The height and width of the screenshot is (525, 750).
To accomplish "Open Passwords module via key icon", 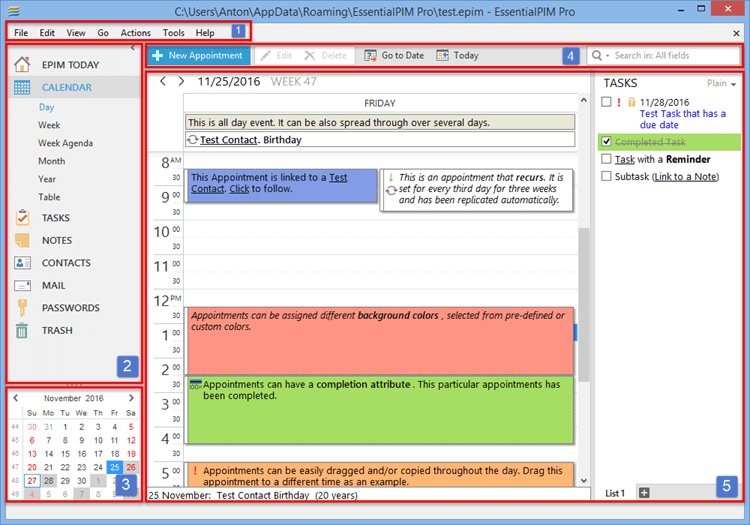I will [22, 307].
